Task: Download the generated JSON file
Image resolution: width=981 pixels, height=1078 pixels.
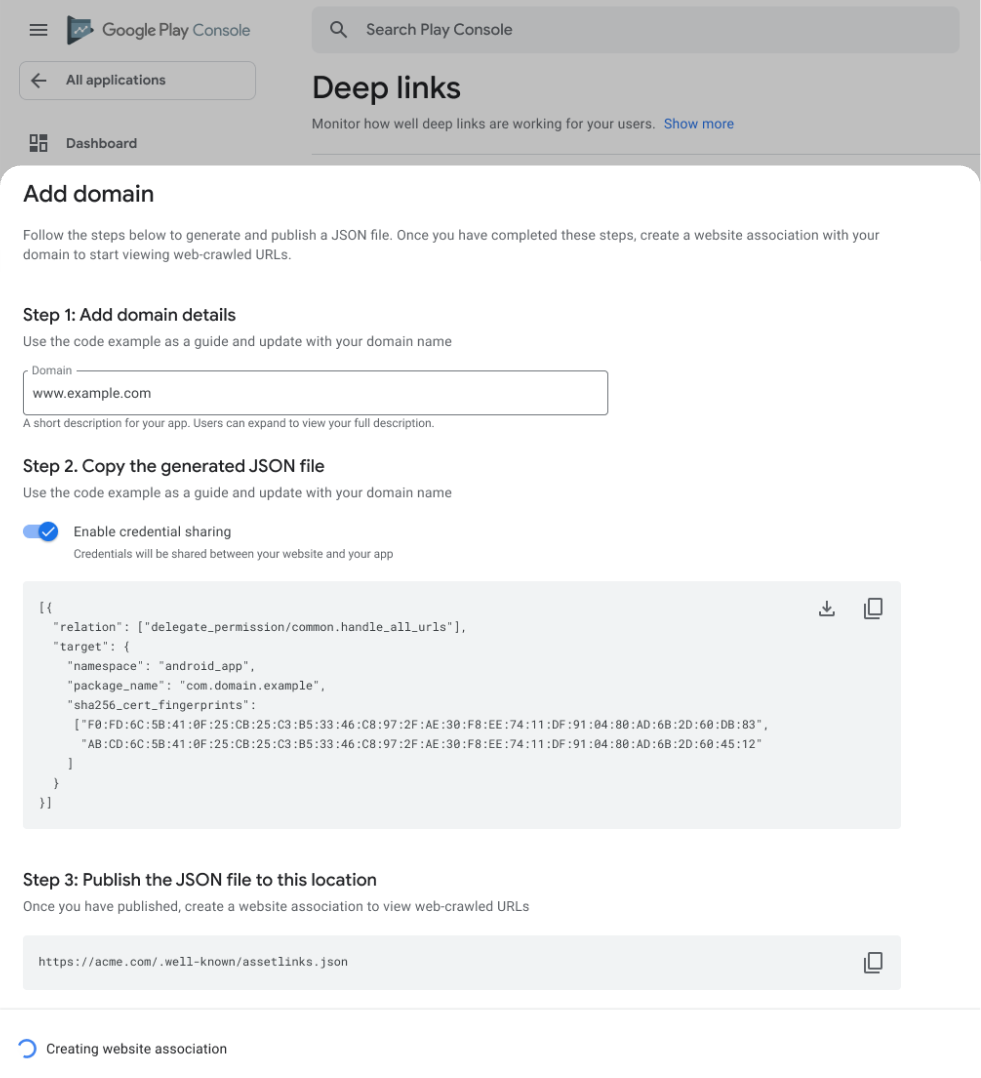Action: (827, 607)
